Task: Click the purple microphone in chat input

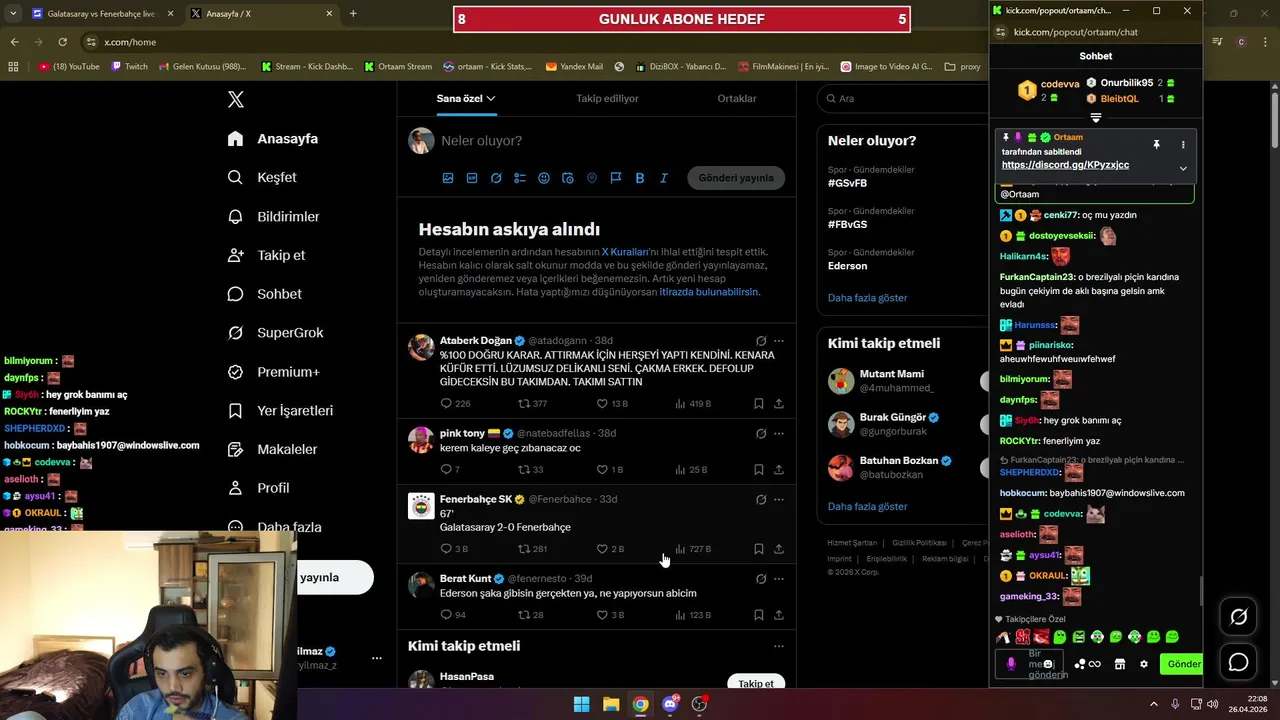Action: click(x=1011, y=664)
